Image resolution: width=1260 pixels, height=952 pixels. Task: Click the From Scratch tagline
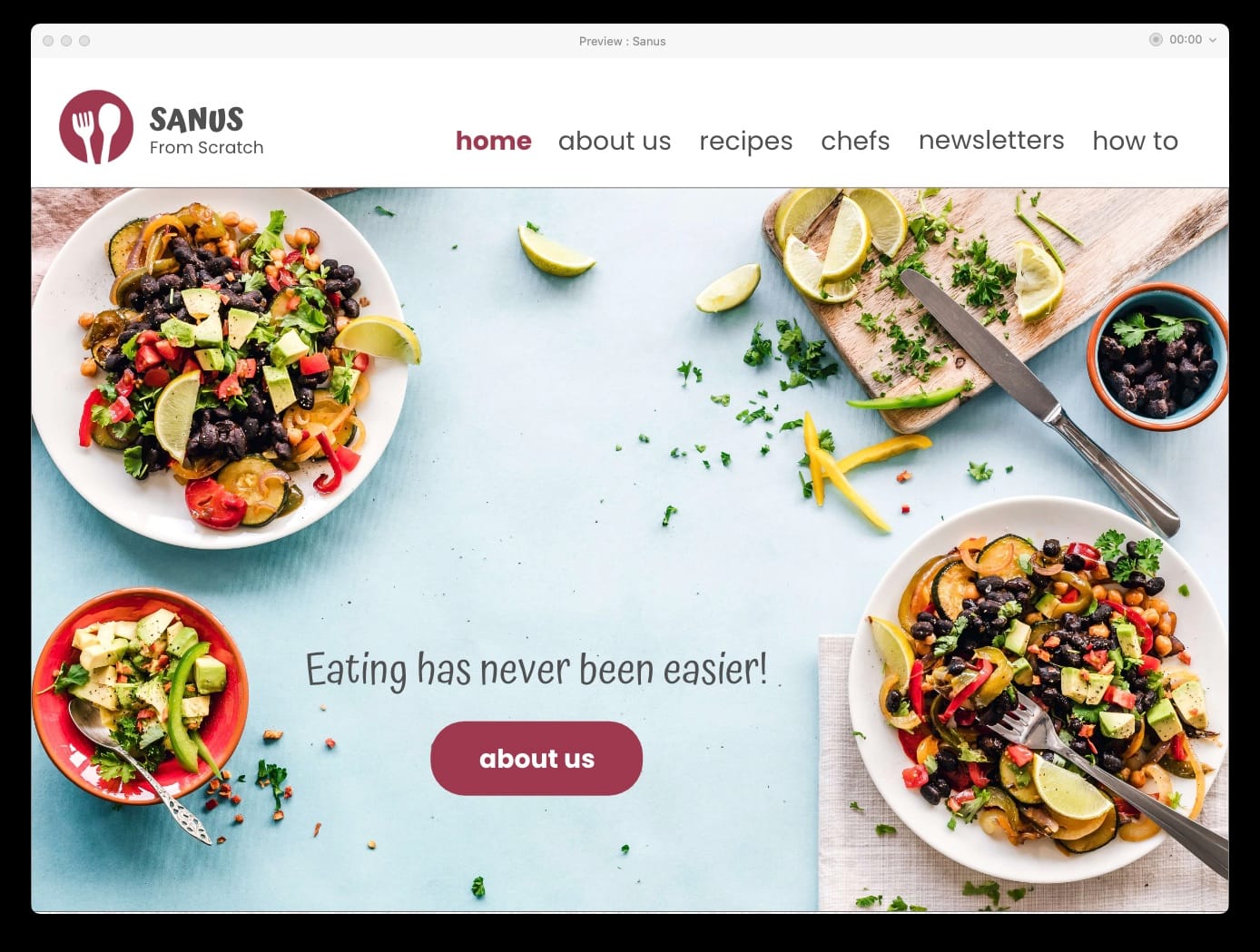click(x=206, y=148)
